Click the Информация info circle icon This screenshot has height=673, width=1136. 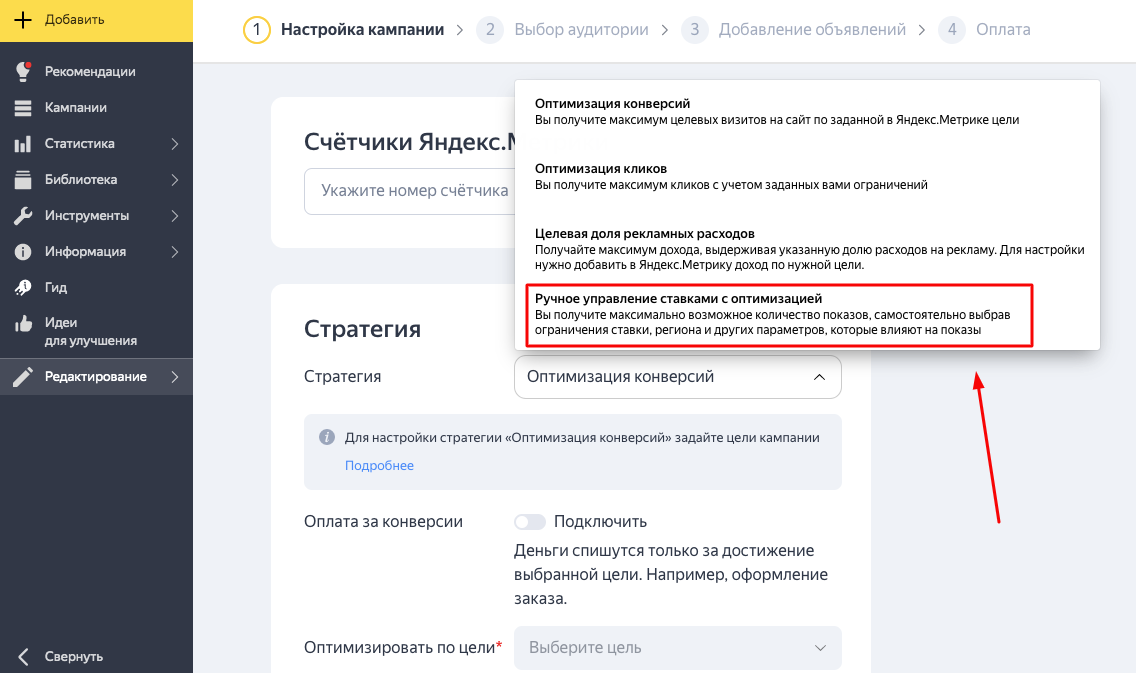[23, 251]
